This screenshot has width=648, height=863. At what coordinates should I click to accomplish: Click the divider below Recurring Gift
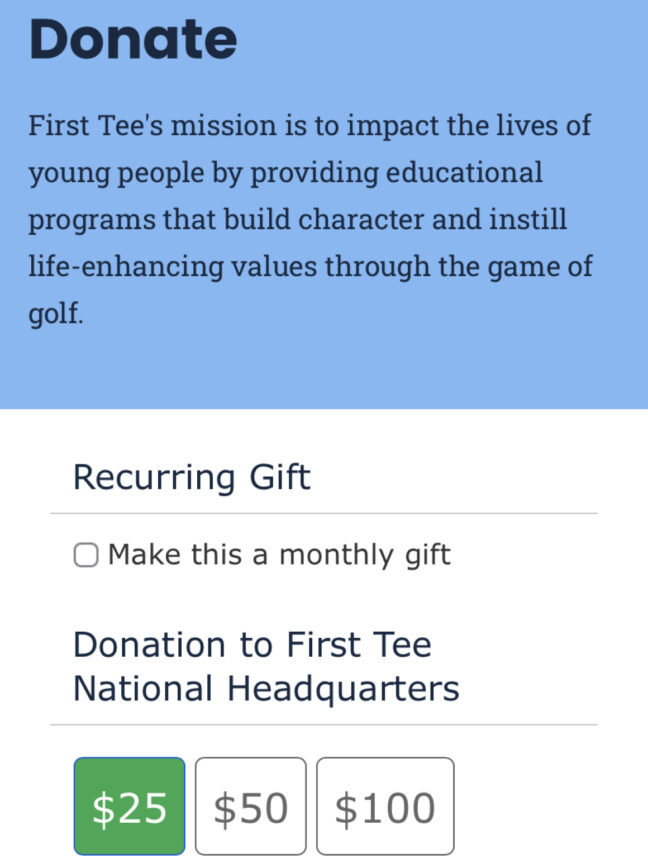click(x=324, y=514)
